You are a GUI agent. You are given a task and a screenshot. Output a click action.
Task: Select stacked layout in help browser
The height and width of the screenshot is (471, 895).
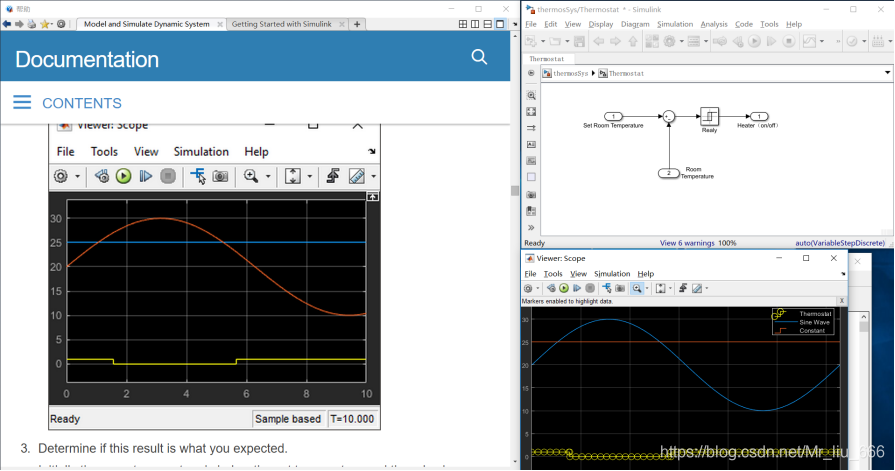[x=487, y=24]
